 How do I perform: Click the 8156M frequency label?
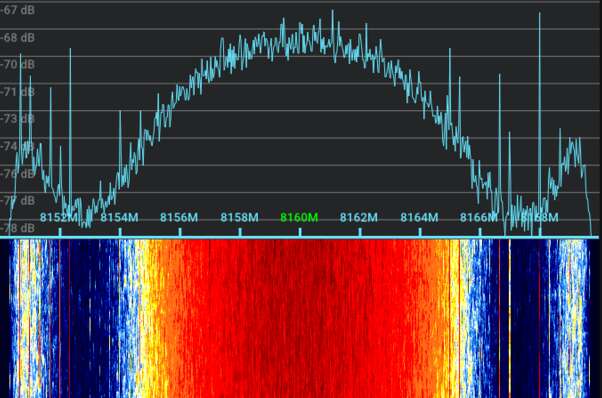179,218
